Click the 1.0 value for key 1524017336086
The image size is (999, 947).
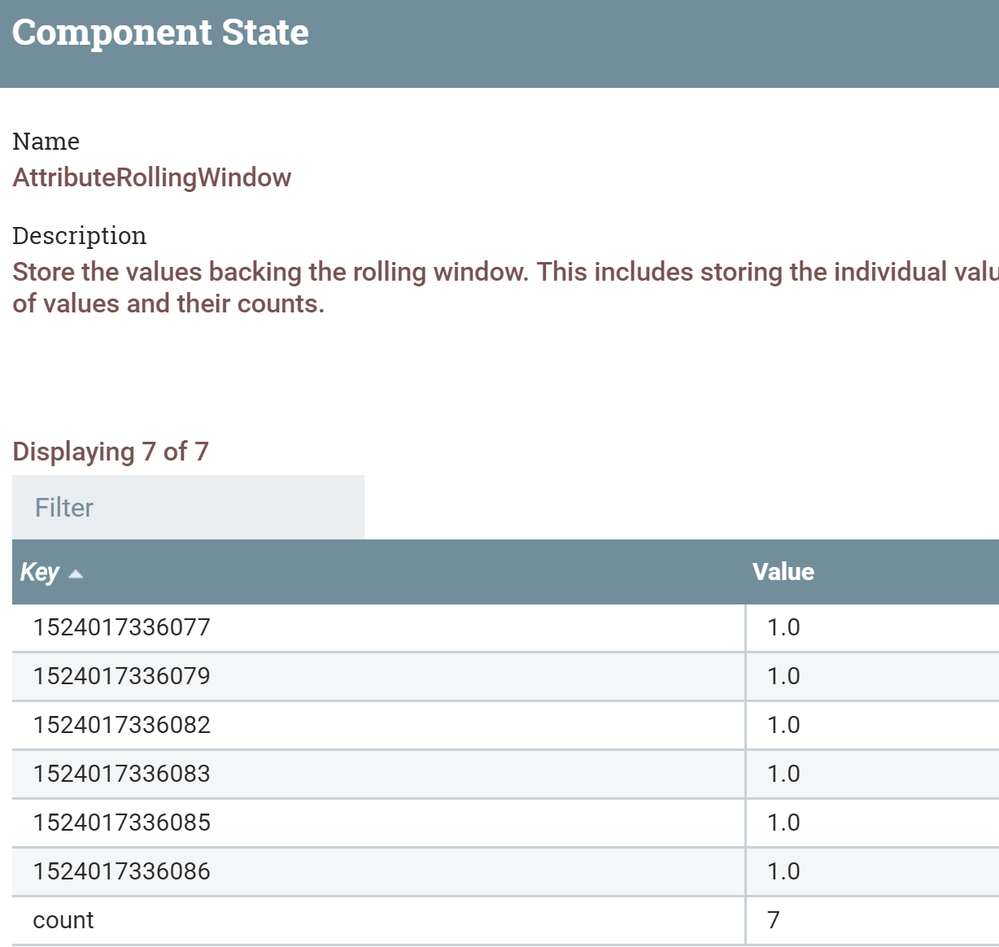tap(784, 871)
